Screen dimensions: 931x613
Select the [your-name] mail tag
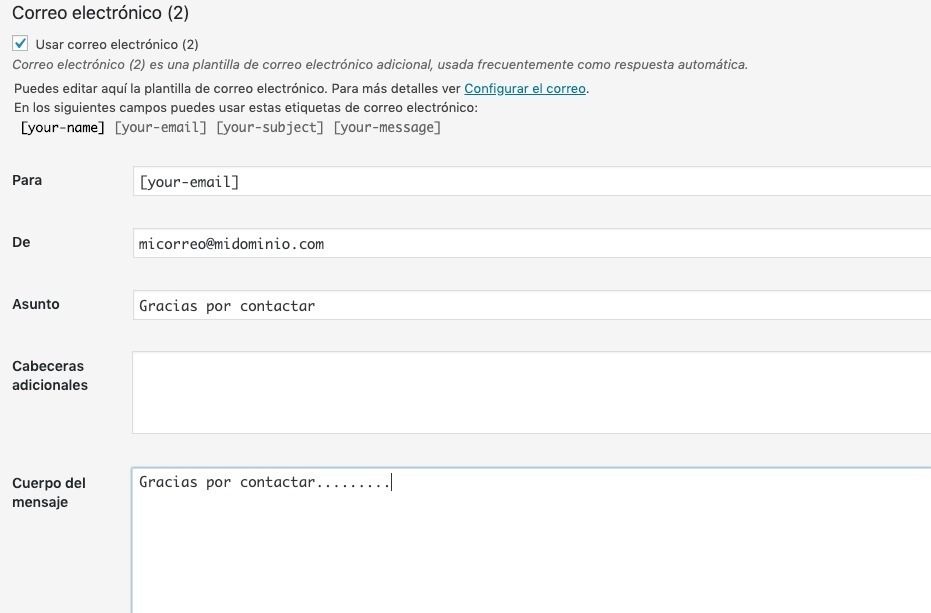coord(62,127)
